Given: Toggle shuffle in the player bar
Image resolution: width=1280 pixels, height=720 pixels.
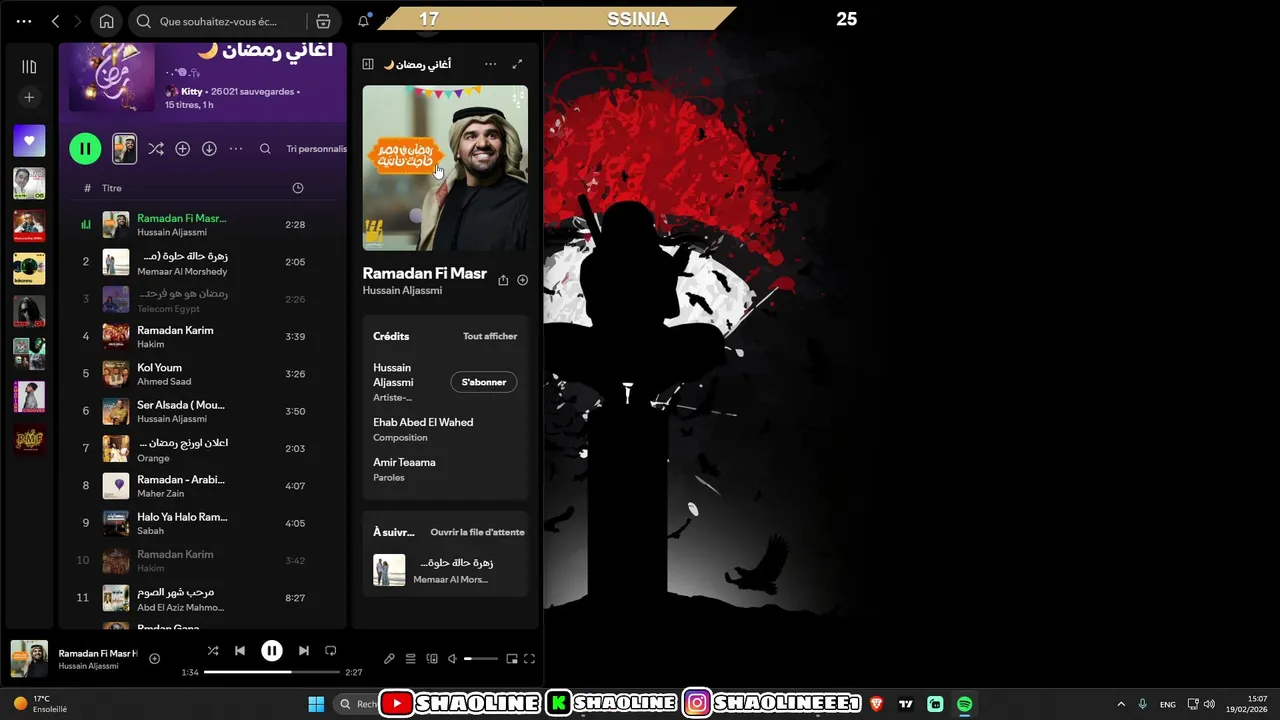Looking at the screenshot, I should 213,651.
